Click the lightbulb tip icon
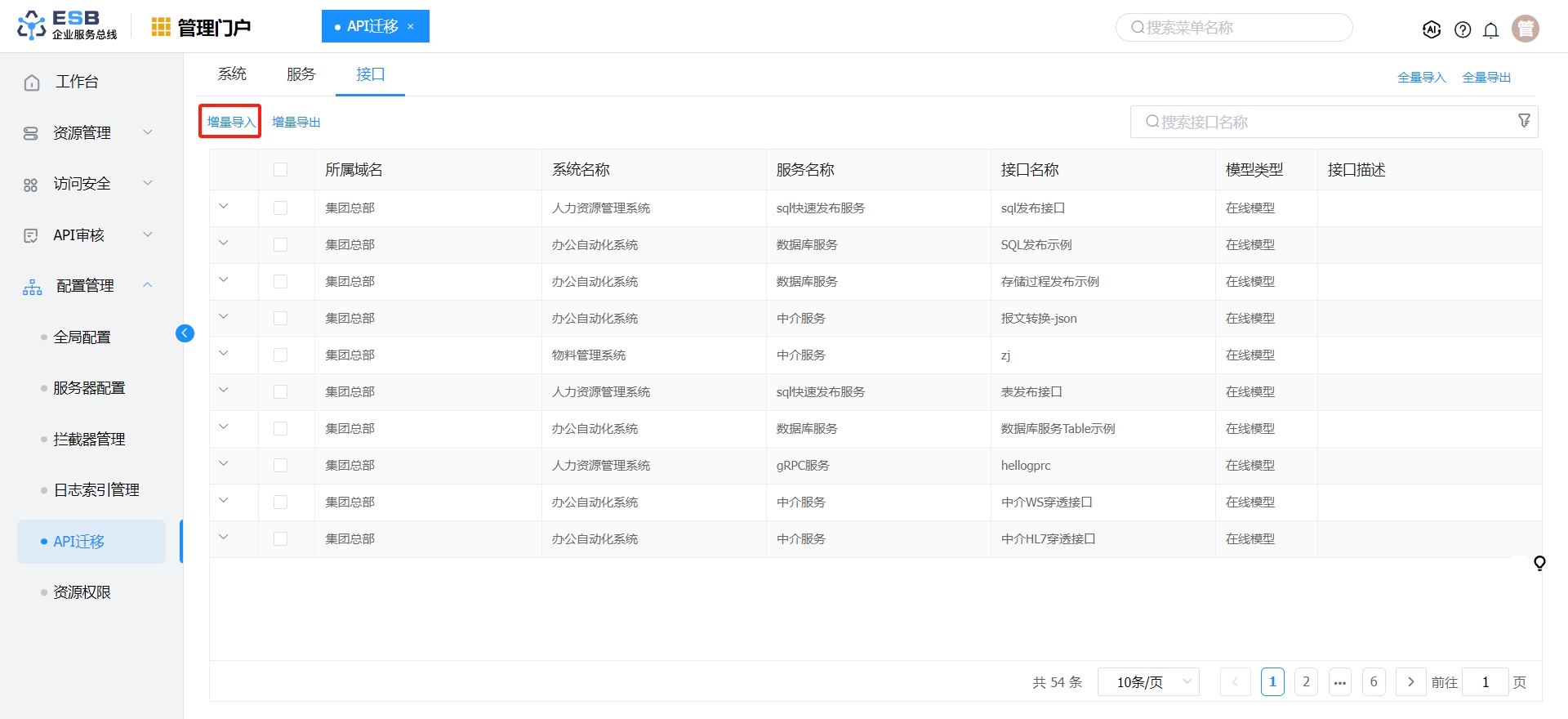This screenshot has height=719, width=1568. pos(1539,563)
